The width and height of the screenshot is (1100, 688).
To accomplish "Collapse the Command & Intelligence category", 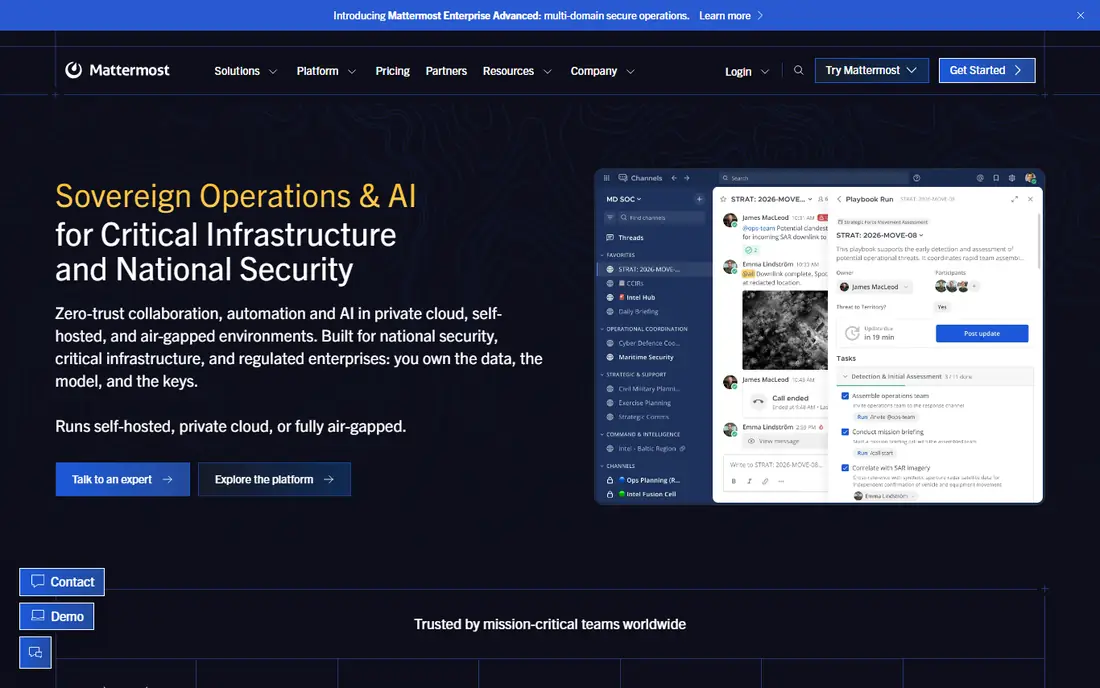I will 640,434.
